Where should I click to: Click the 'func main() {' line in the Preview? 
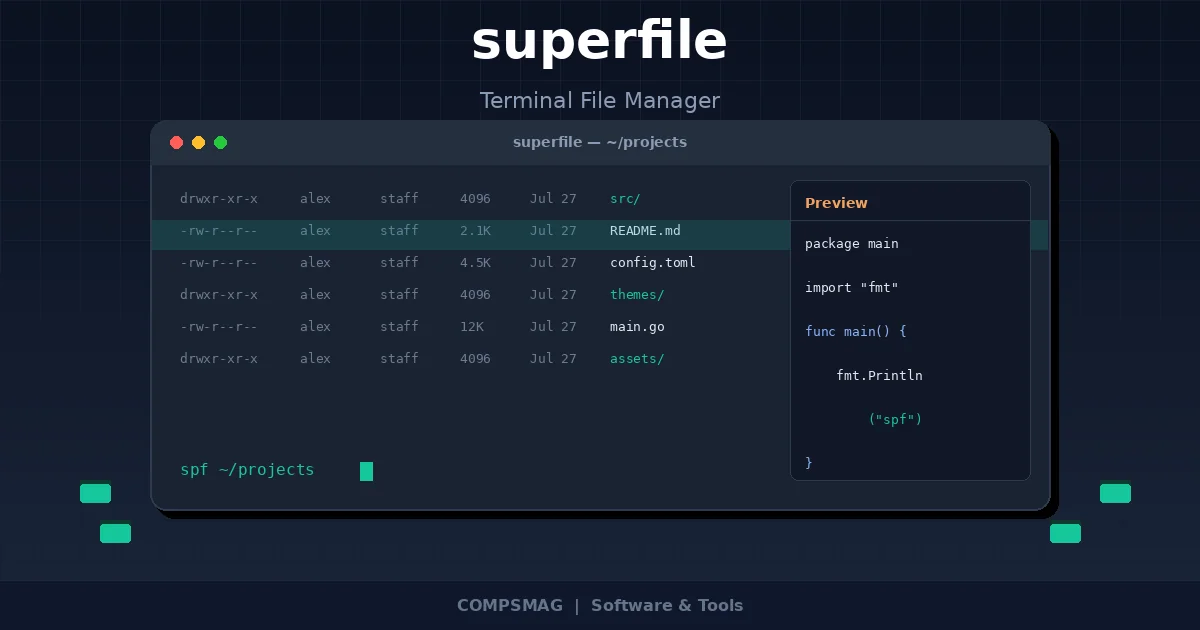click(856, 331)
